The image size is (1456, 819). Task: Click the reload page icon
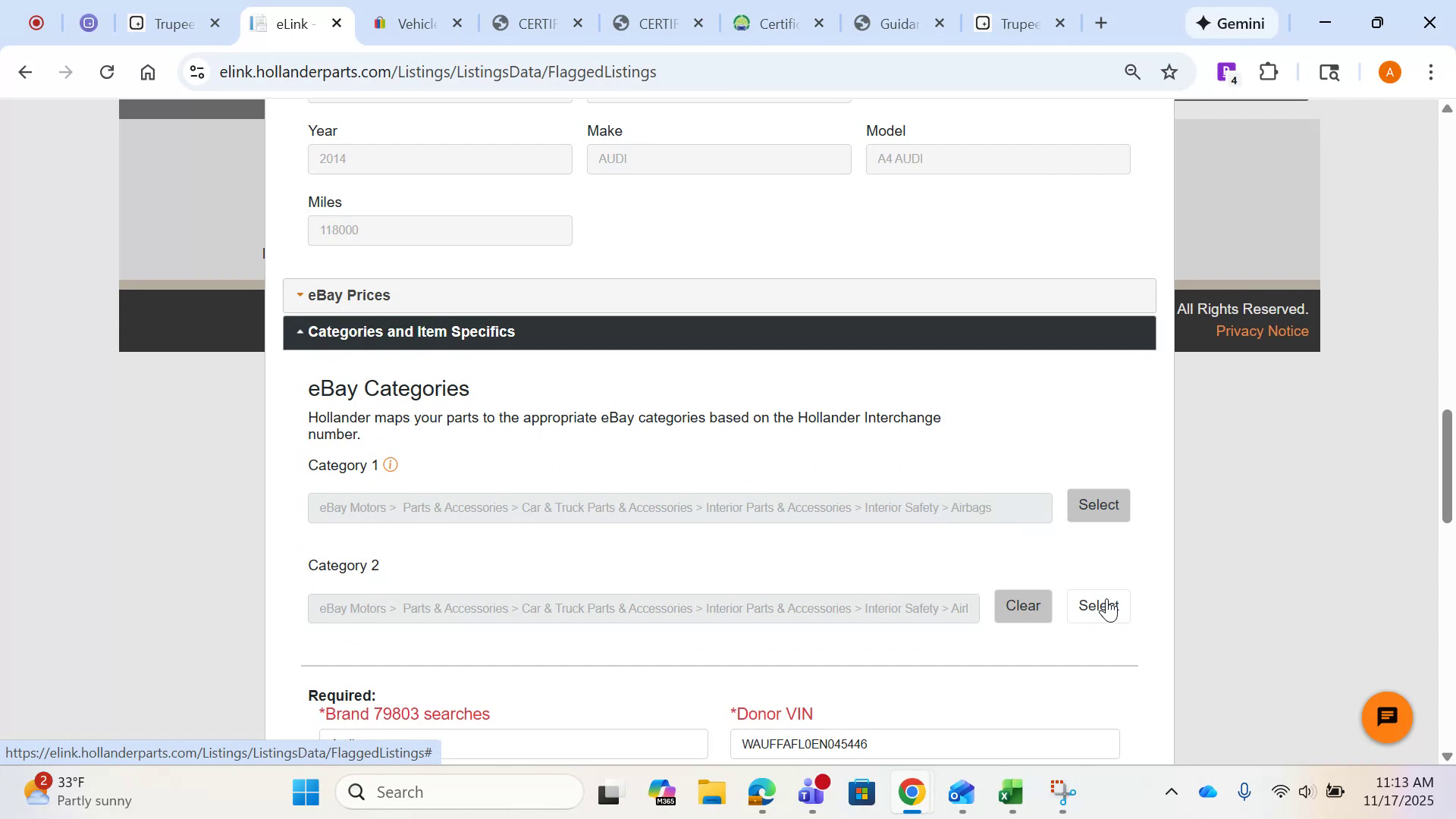pyautogui.click(x=107, y=71)
